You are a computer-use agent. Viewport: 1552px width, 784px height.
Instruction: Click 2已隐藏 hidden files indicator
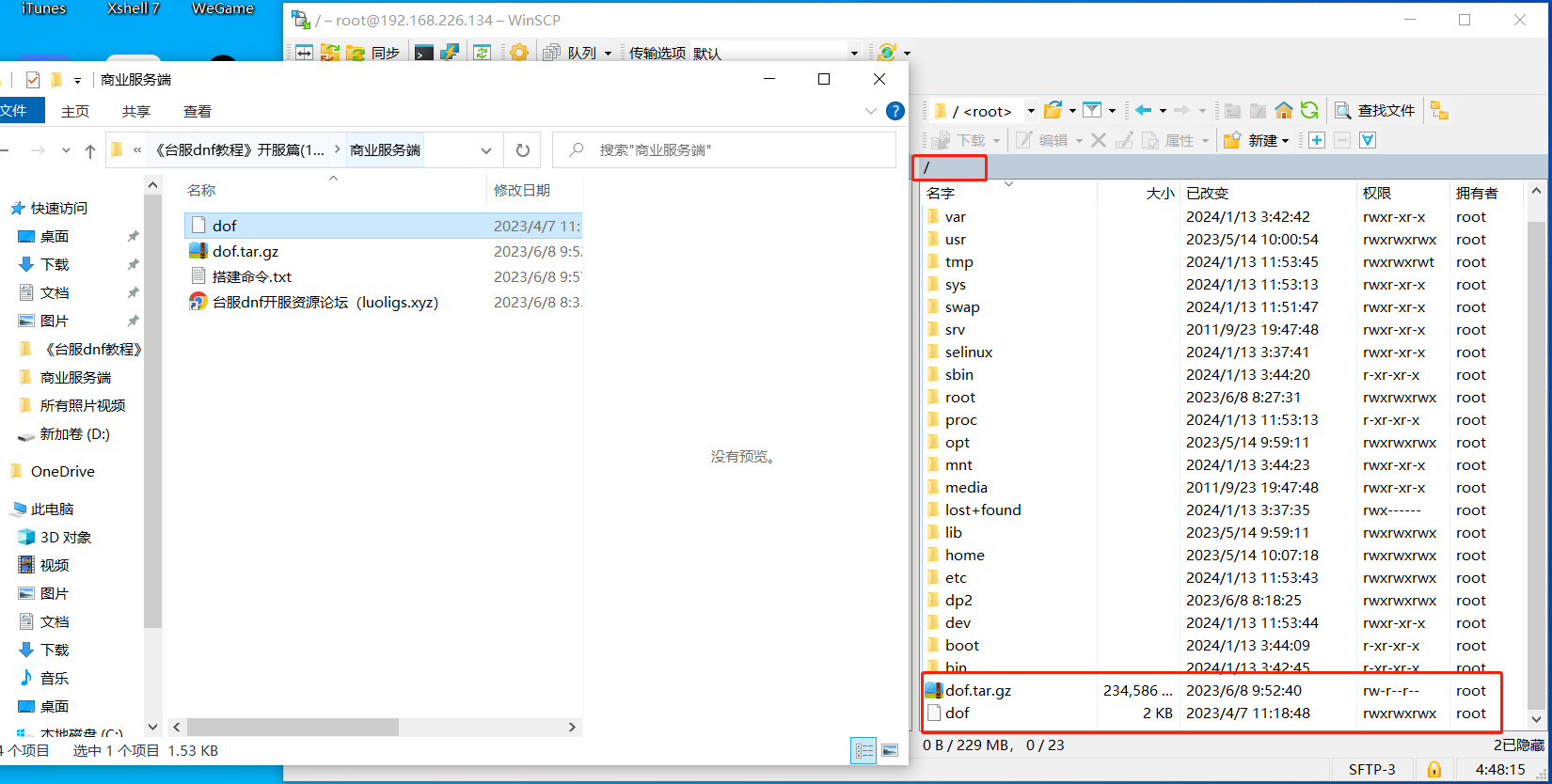click(x=1518, y=745)
